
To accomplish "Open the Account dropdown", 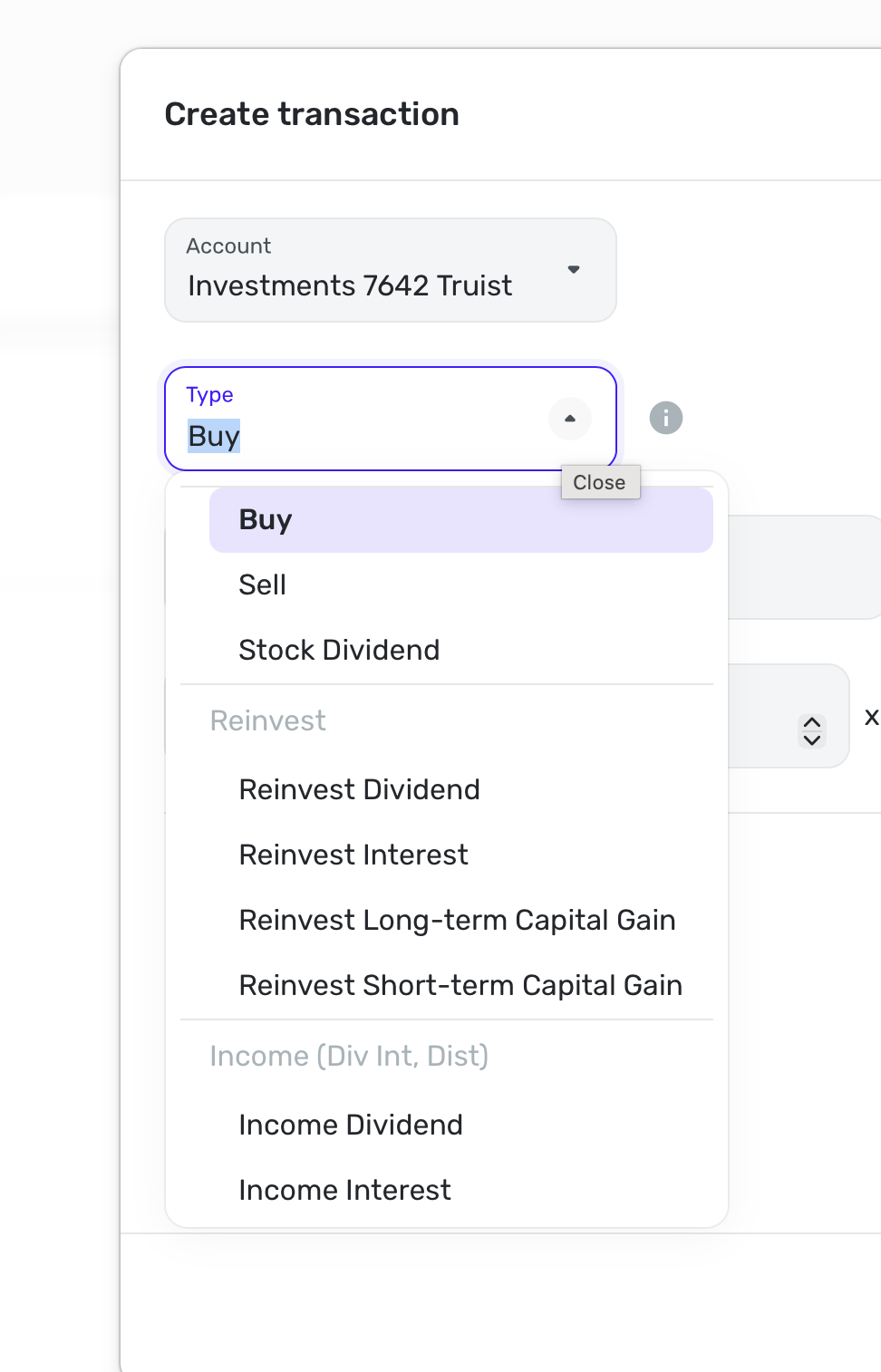I will (390, 270).
